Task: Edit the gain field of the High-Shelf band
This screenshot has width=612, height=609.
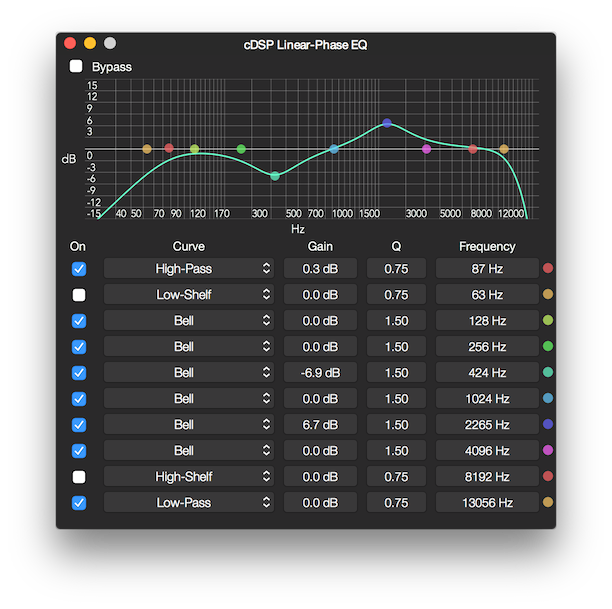Action: (x=320, y=476)
